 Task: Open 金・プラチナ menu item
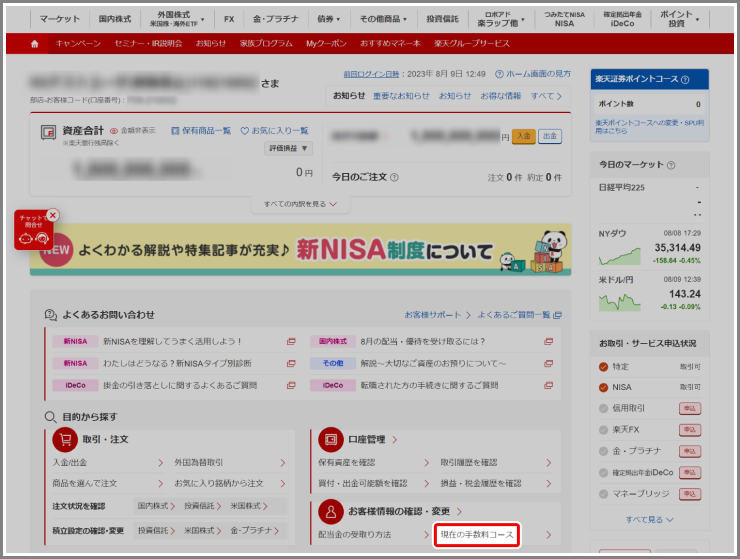276,19
